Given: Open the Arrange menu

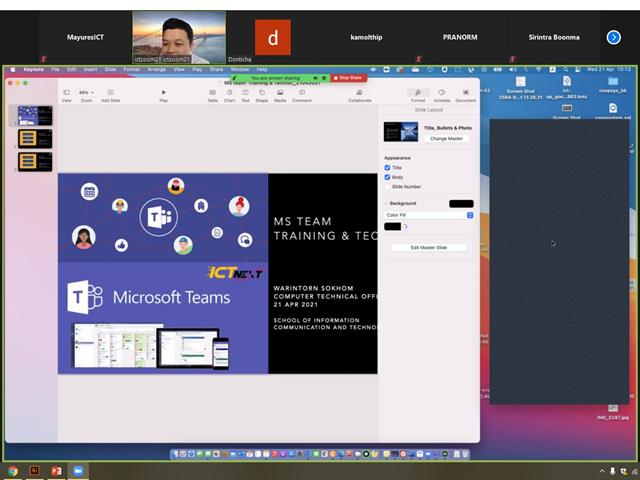Looking at the screenshot, I should [x=156, y=69].
